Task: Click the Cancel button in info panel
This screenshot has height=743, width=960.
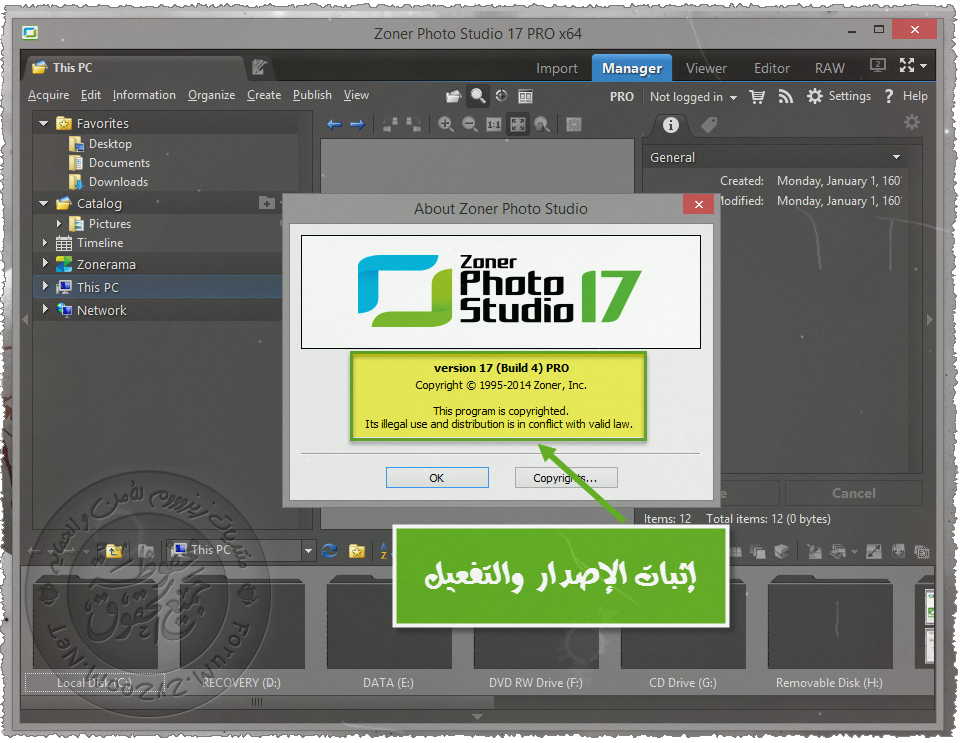Action: (853, 493)
